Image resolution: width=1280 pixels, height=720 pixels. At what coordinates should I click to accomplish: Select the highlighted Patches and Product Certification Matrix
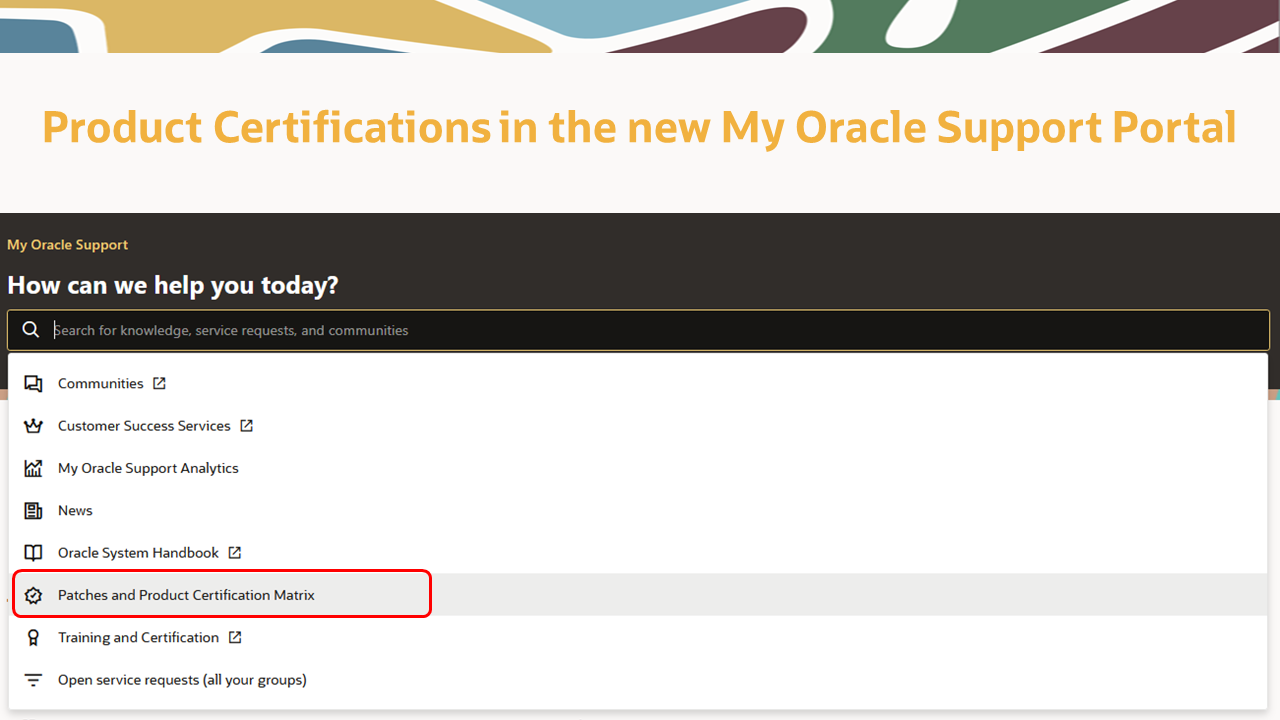[186, 594]
